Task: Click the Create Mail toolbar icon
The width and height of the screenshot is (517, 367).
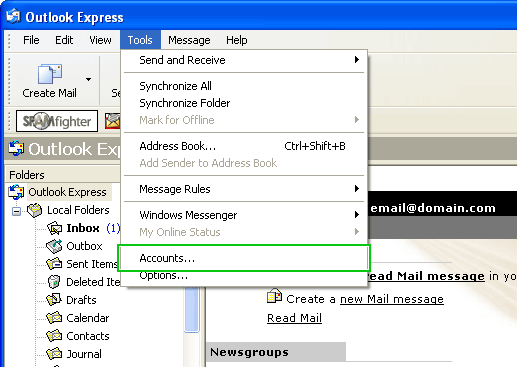Action: point(50,74)
